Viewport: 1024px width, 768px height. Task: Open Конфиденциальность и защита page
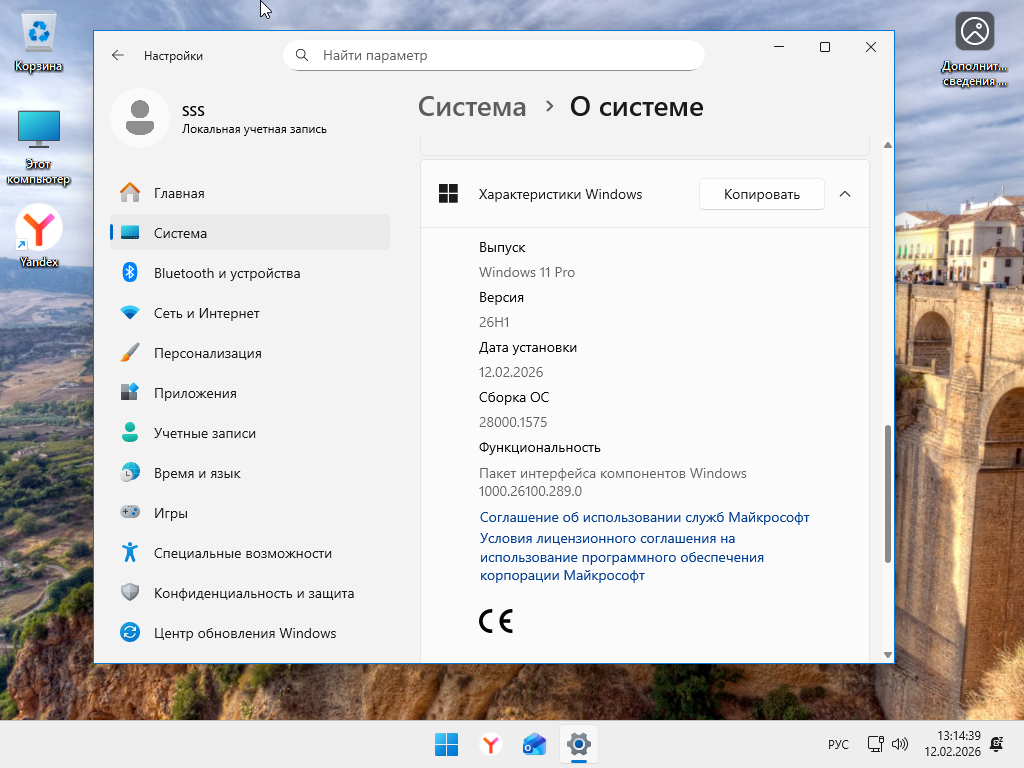pyautogui.click(x=253, y=593)
